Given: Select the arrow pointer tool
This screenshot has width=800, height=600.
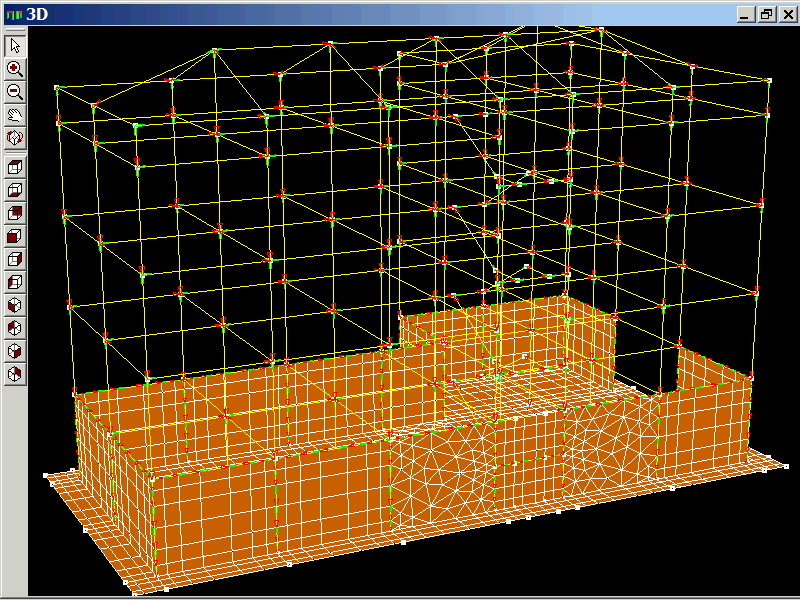Looking at the screenshot, I should click(15, 46).
